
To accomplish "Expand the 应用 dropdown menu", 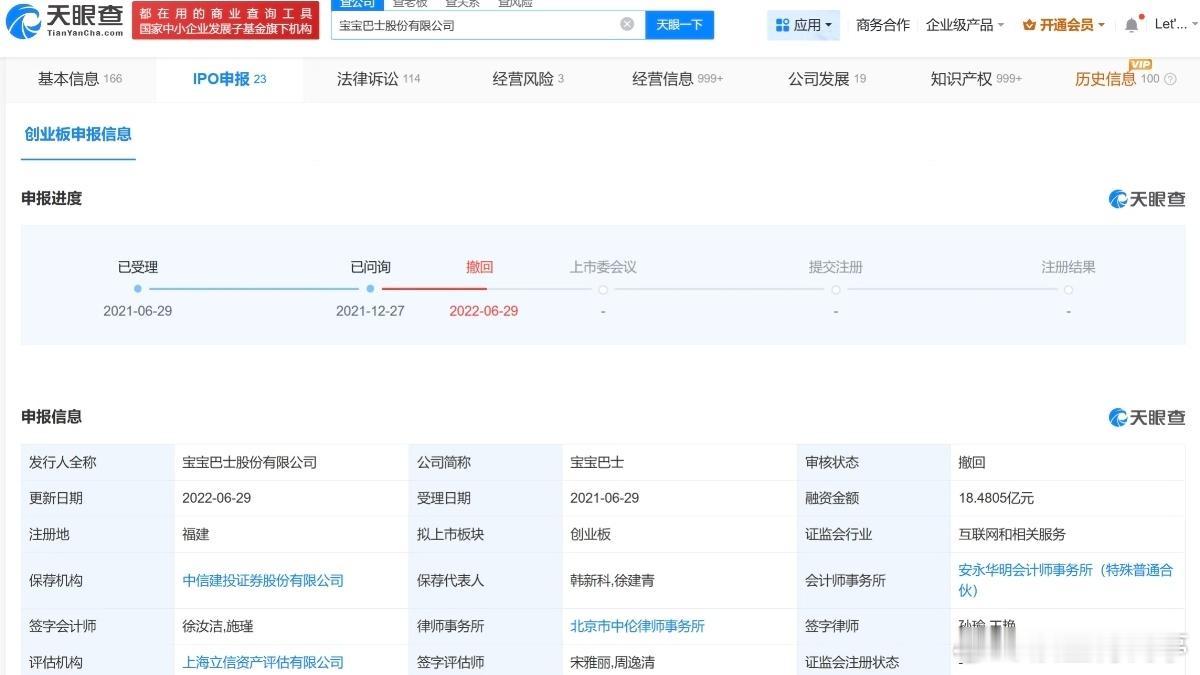I will [804, 25].
